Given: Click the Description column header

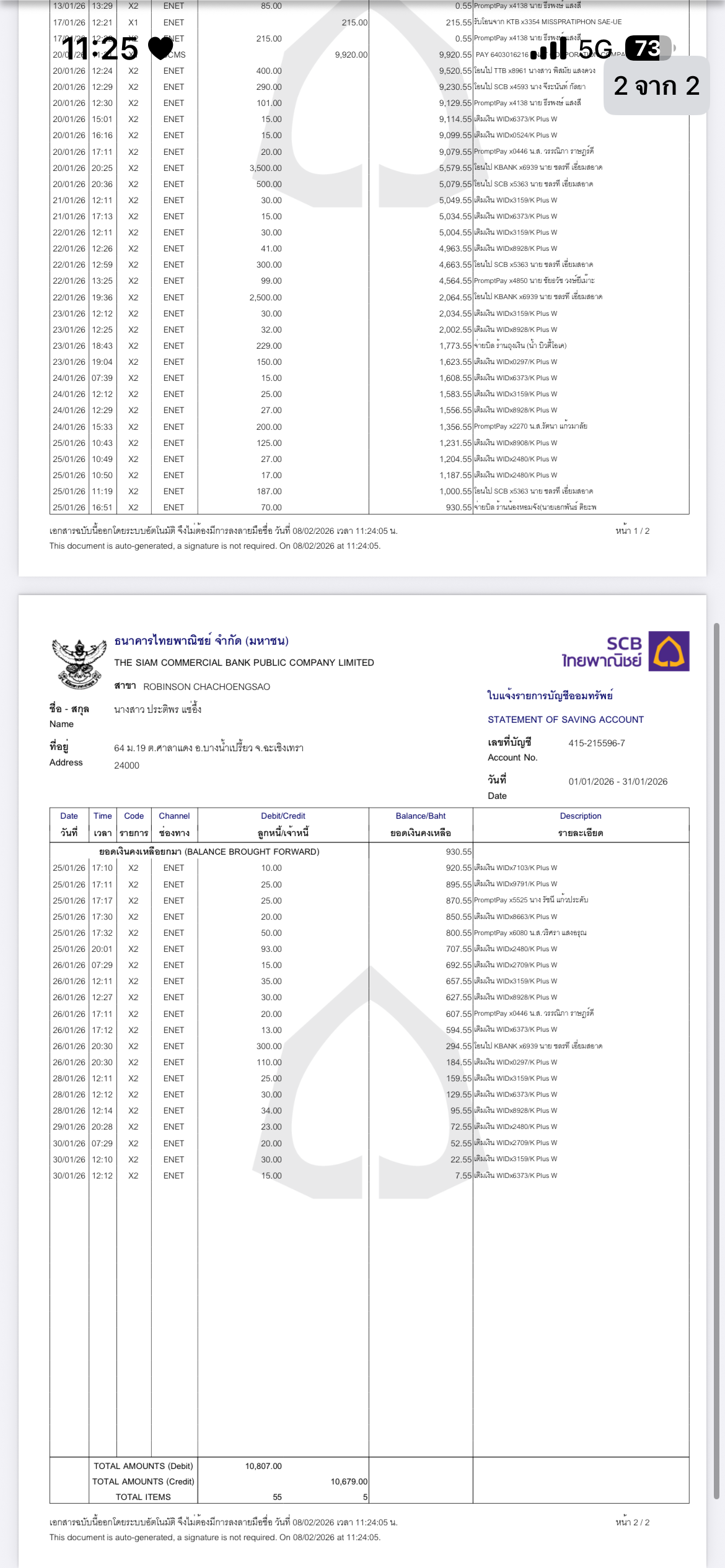Looking at the screenshot, I should (x=581, y=824).
